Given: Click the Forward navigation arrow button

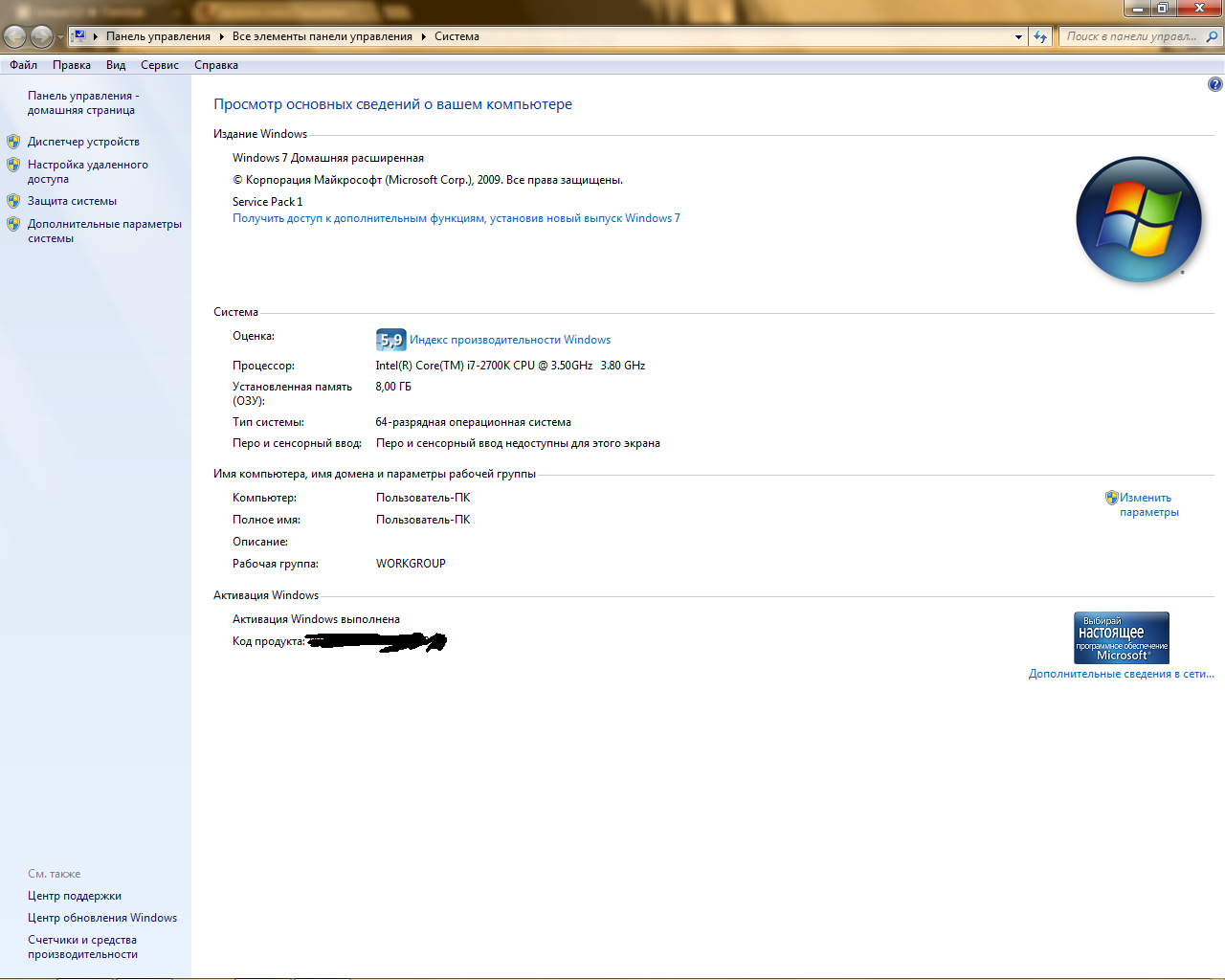Looking at the screenshot, I should point(41,36).
